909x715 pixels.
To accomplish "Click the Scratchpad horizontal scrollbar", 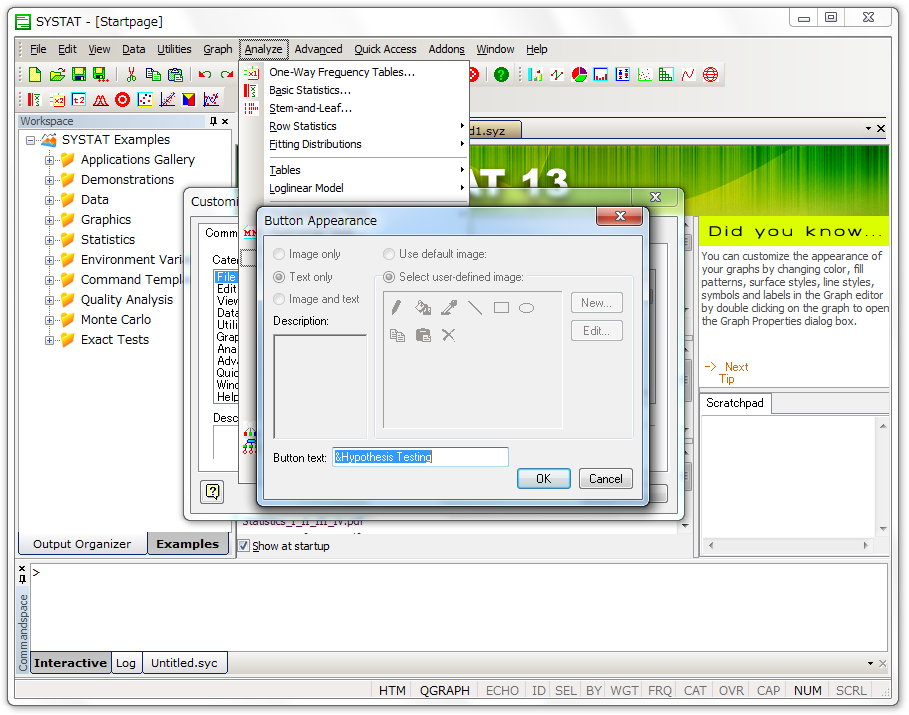I will (788, 545).
